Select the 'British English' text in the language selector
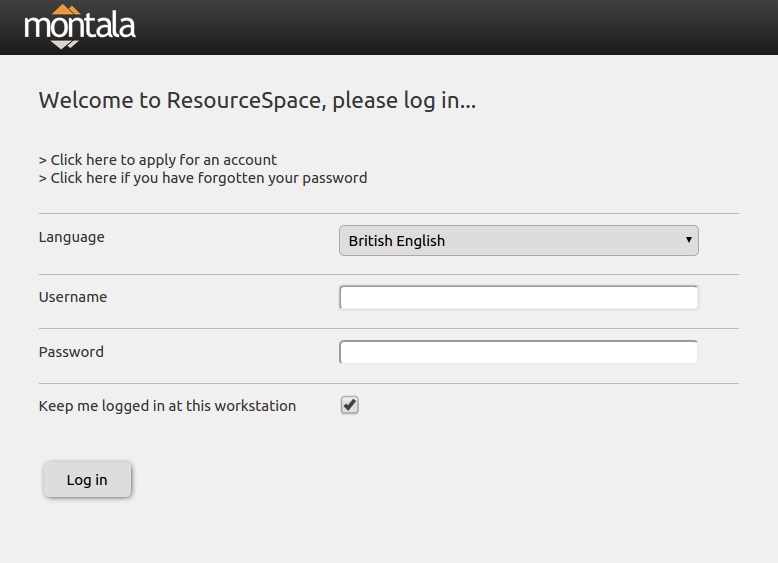 (396, 241)
